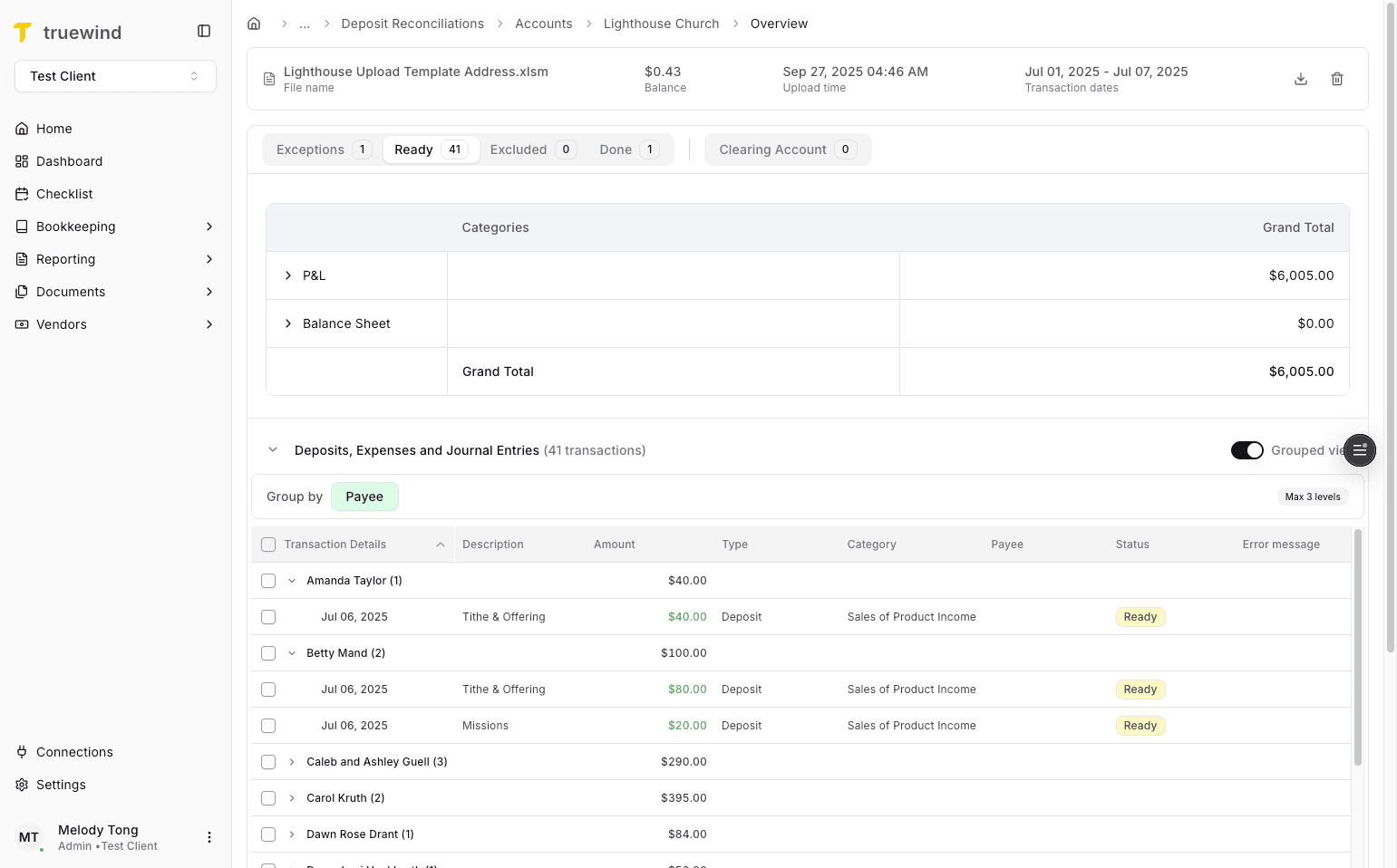Open the Dashboard from the sidebar

(x=69, y=161)
